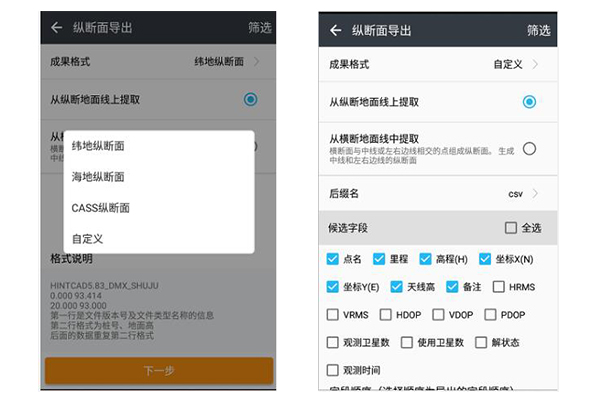Select 纬地纵断面 from the popup list

(x=98, y=146)
